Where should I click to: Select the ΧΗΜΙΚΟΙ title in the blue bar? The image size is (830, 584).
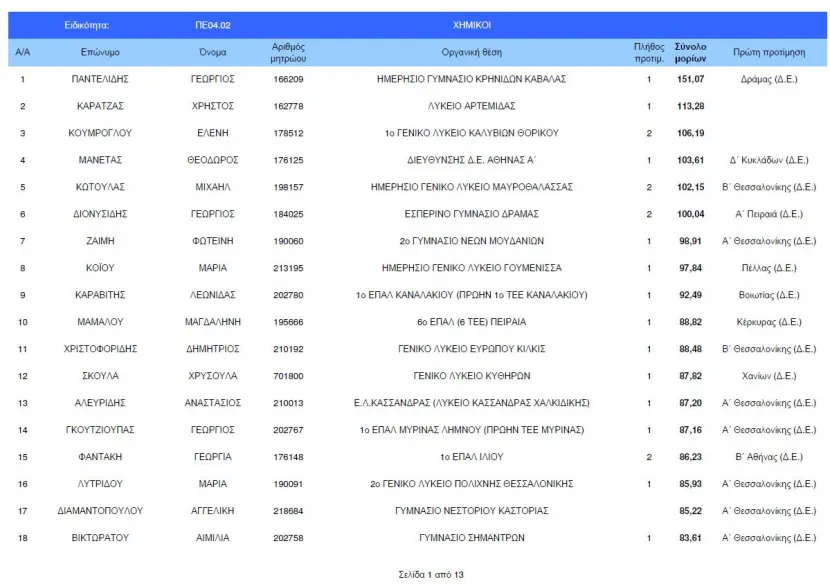pyautogui.click(x=472, y=25)
